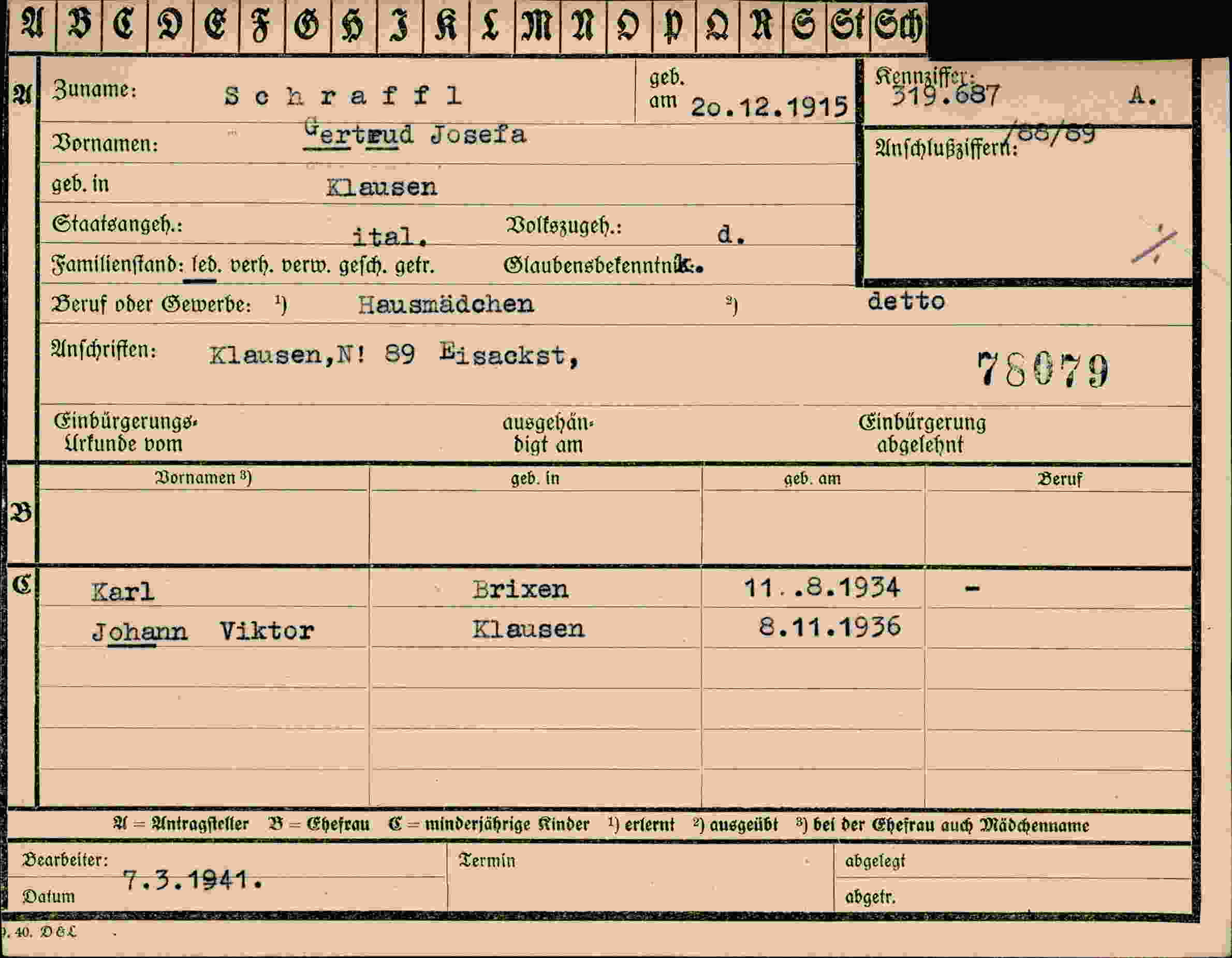Select the letter M index tab

537,26
